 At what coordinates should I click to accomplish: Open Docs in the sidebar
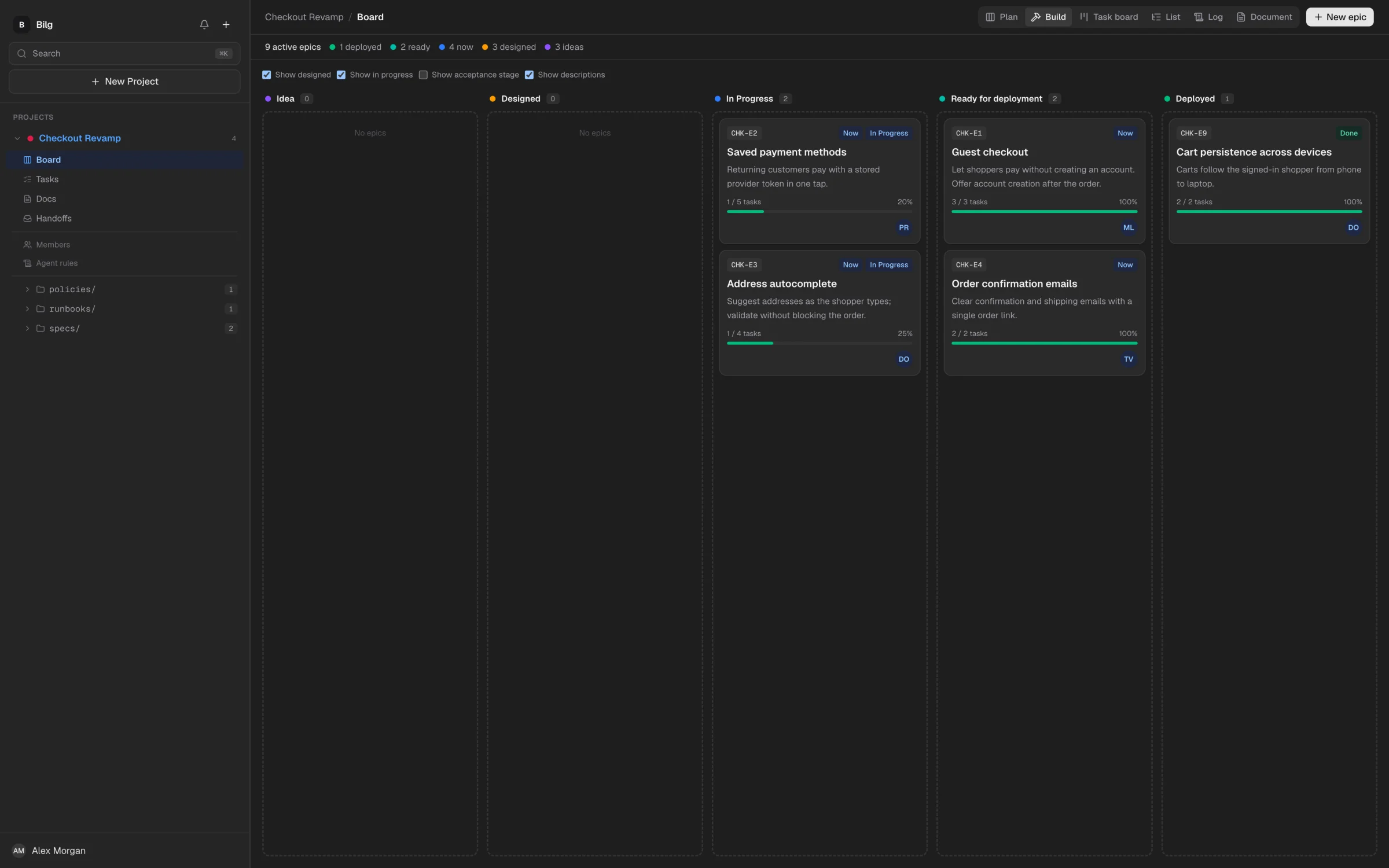(124, 199)
